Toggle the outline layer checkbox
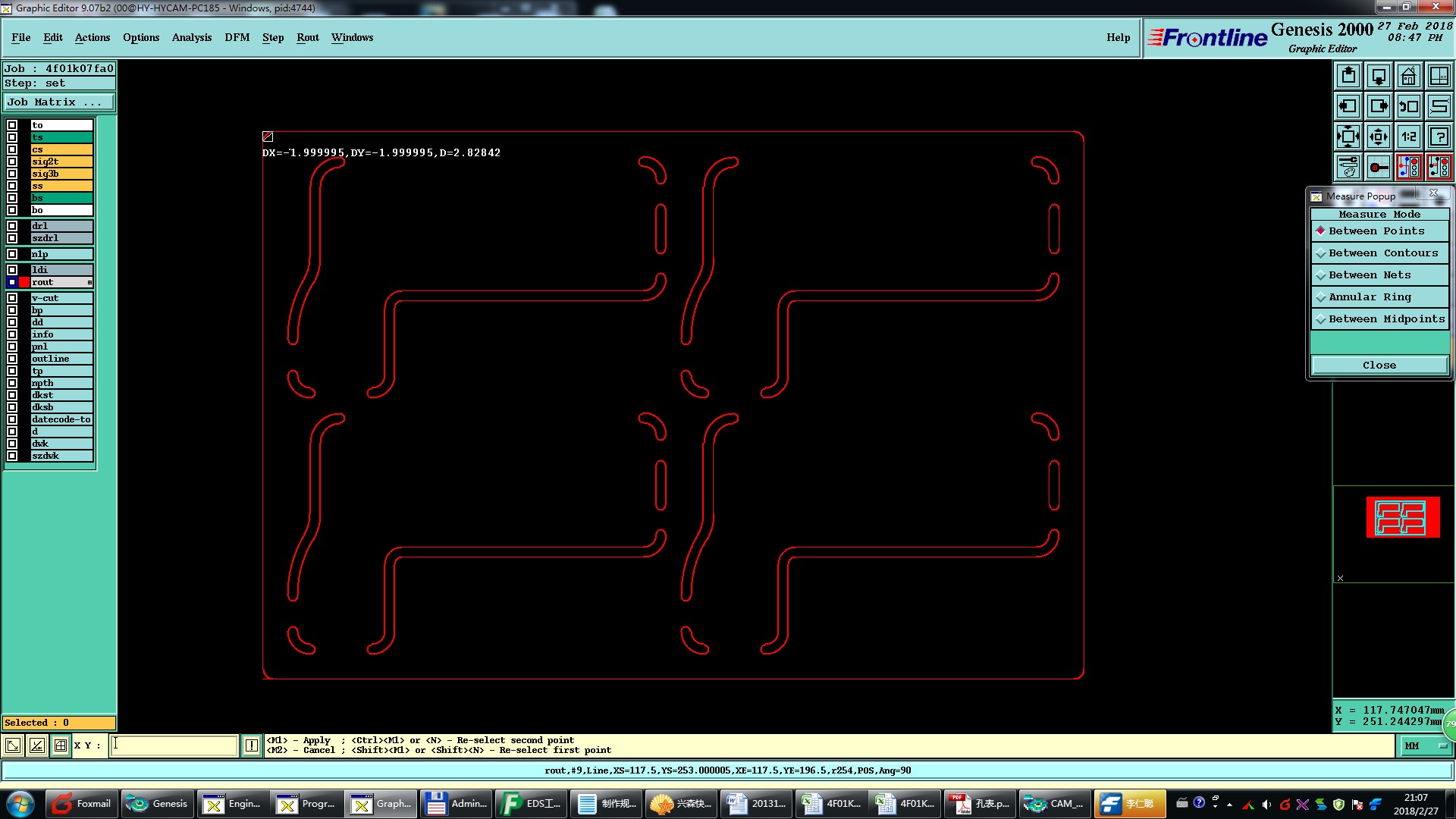 pyautogui.click(x=12, y=359)
